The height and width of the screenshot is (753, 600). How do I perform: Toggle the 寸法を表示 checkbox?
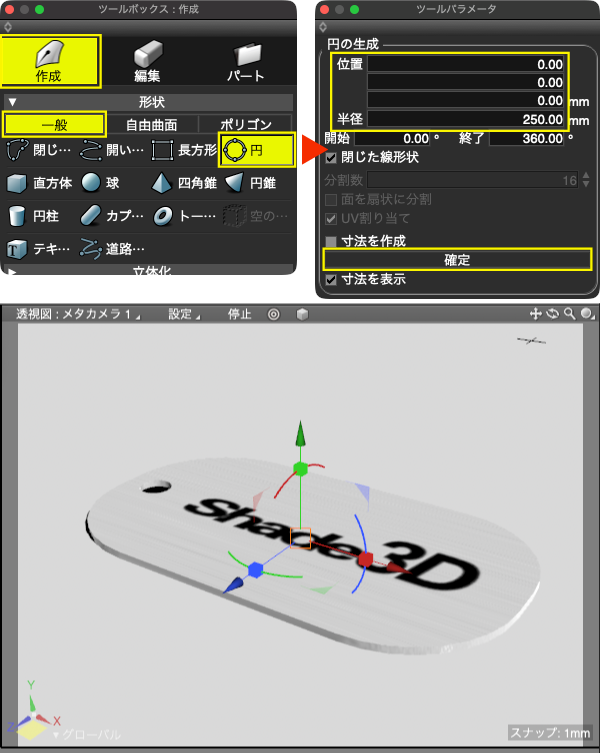331,279
